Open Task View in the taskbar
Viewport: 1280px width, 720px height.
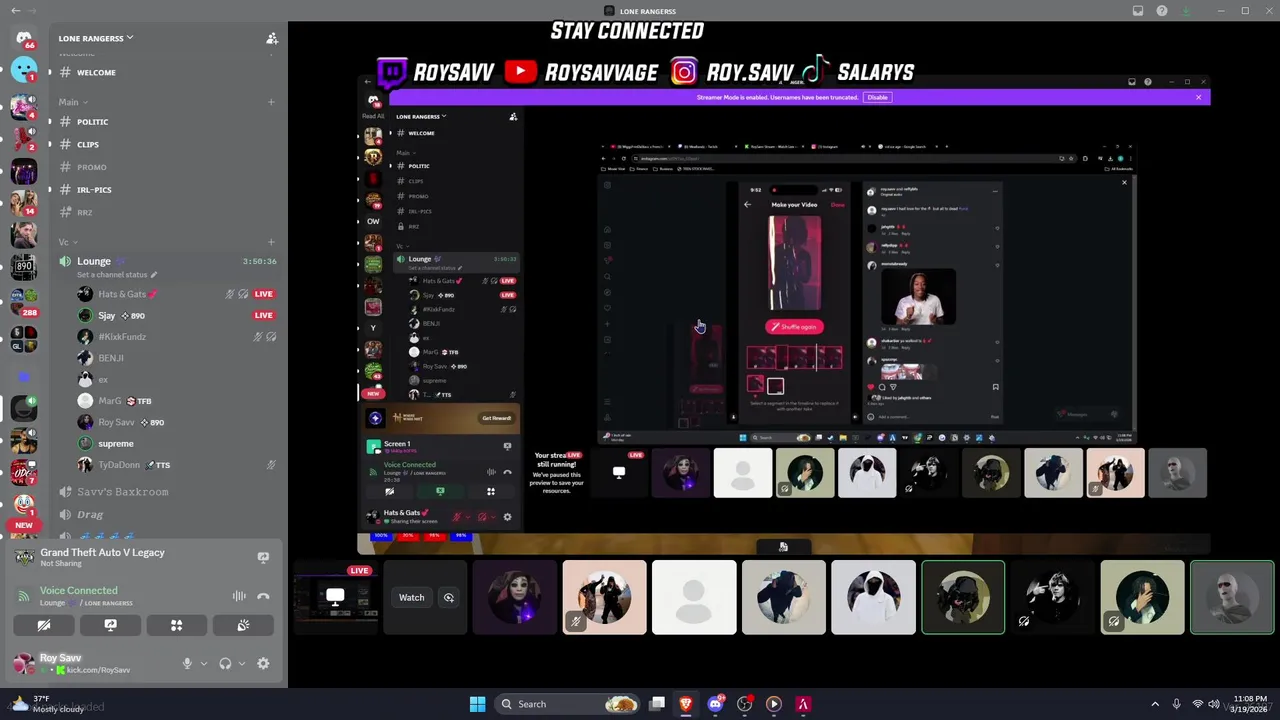pyautogui.click(x=657, y=704)
